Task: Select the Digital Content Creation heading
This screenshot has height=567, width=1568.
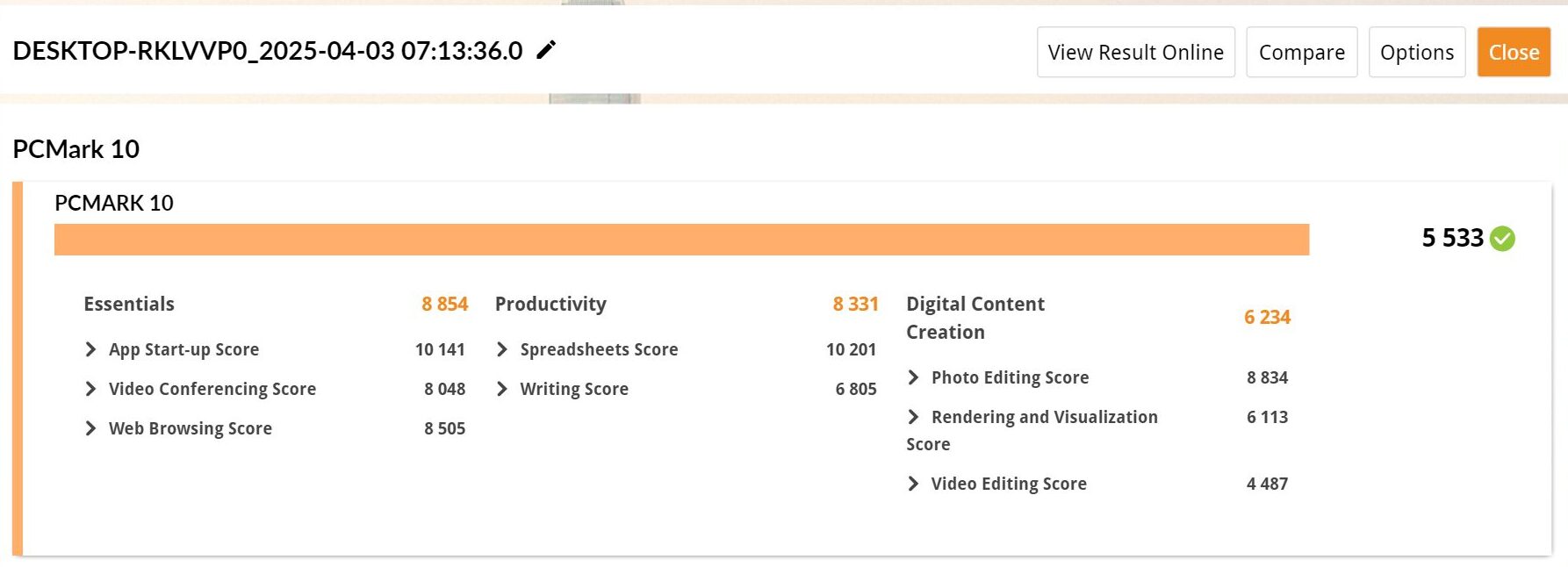Action: click(x=975, y=318)
